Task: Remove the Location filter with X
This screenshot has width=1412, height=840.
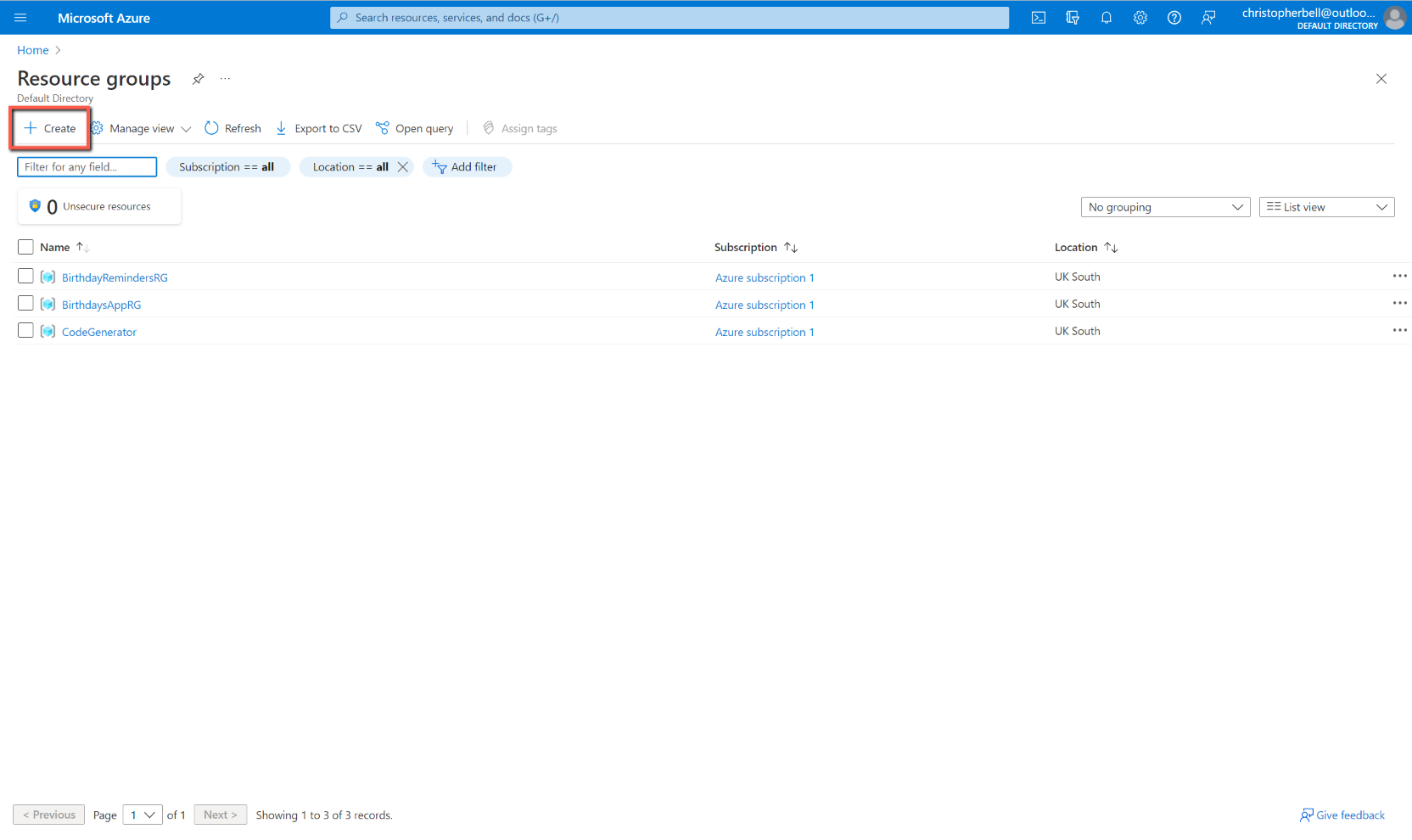Action: 403,167
